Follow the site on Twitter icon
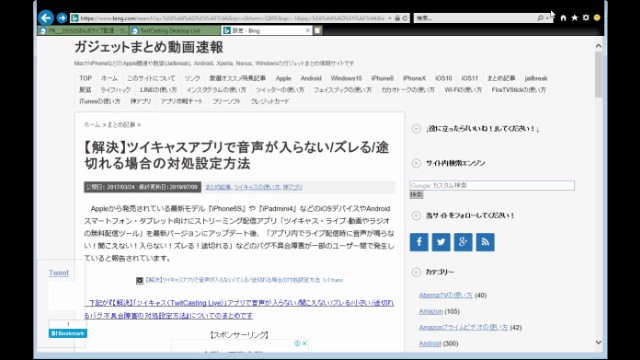The width and height of the screenshot is (640, 360). click(441, 242)
